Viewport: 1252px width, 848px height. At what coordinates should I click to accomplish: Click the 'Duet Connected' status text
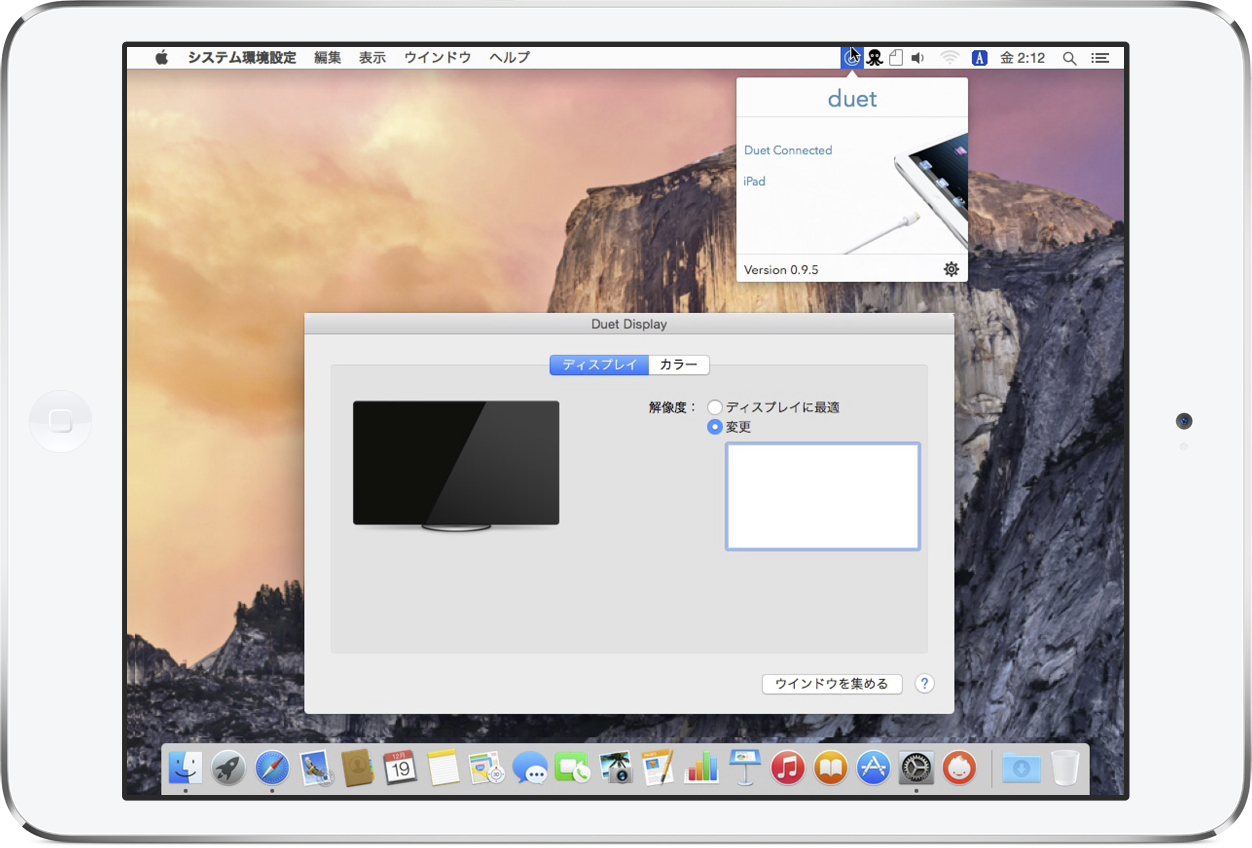click(x=788, y=150)
